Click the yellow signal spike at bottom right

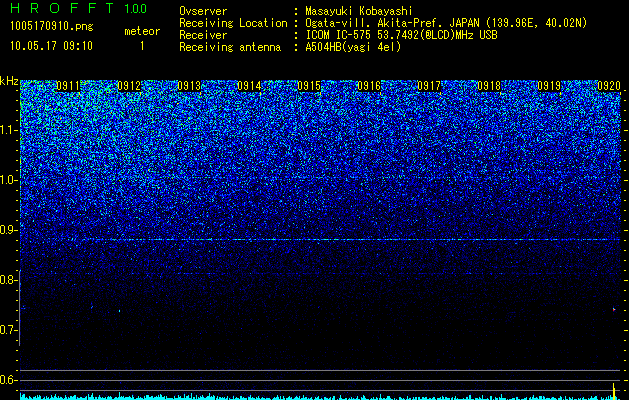(x=613, y=391)
